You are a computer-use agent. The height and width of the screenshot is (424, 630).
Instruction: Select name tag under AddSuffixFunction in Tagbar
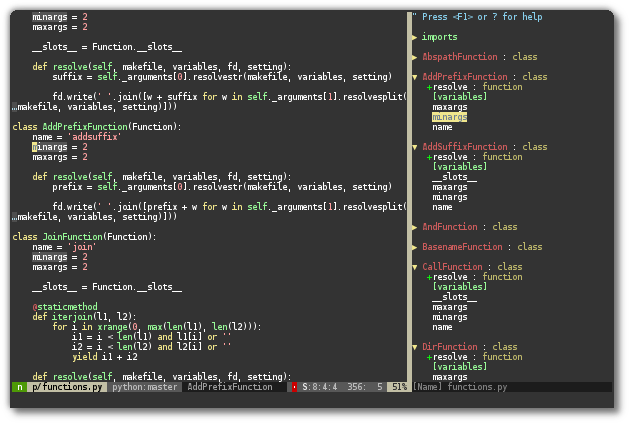(x=442, y=207)
